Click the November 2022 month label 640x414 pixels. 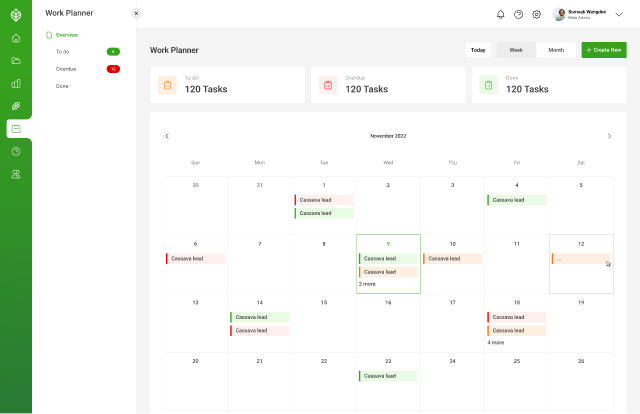point(388,136)
